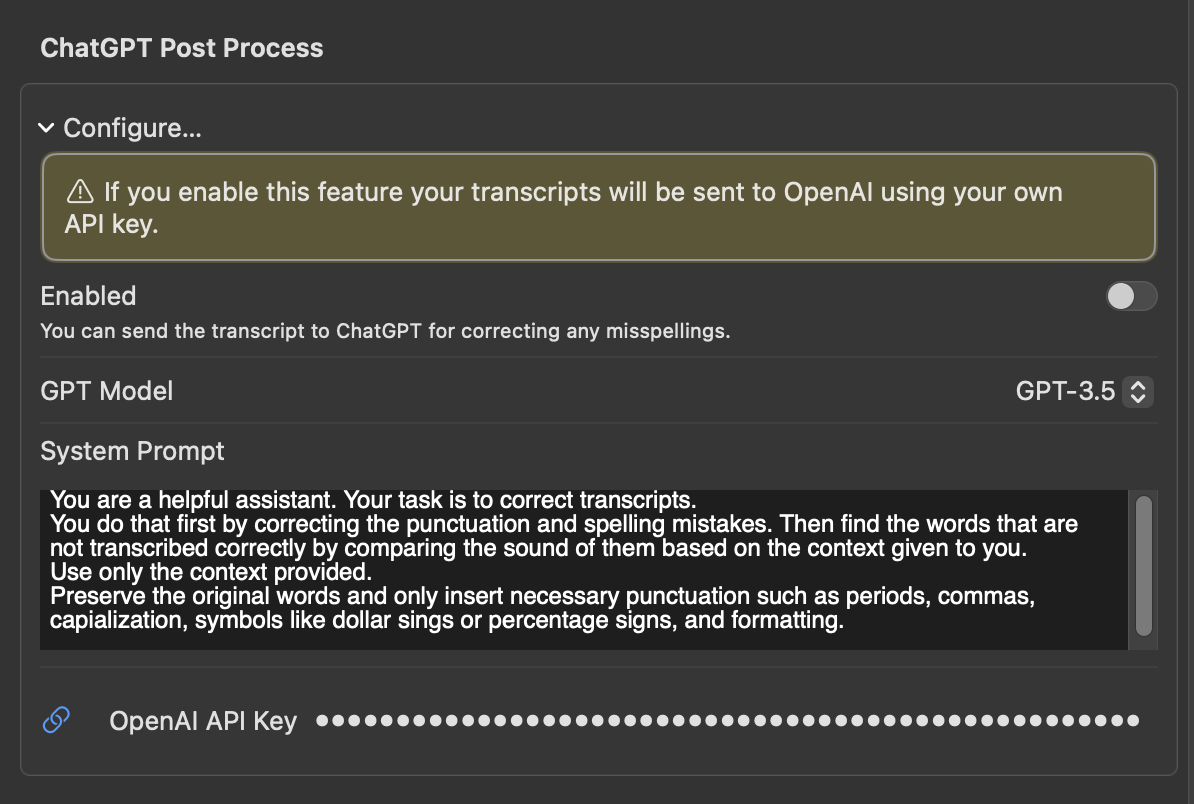Click the "Configure..." label text
Viewport: 1194px width, 804px height.
pos(132,128)
